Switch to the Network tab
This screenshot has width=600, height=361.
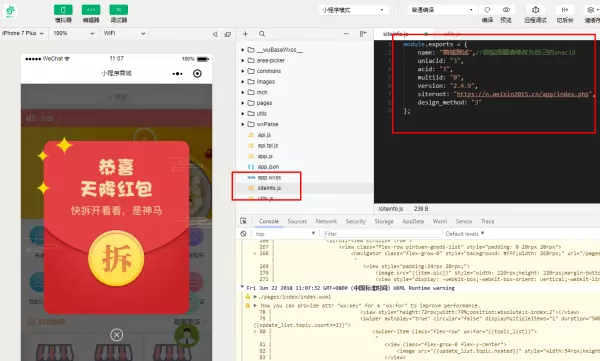click(326, 221)
